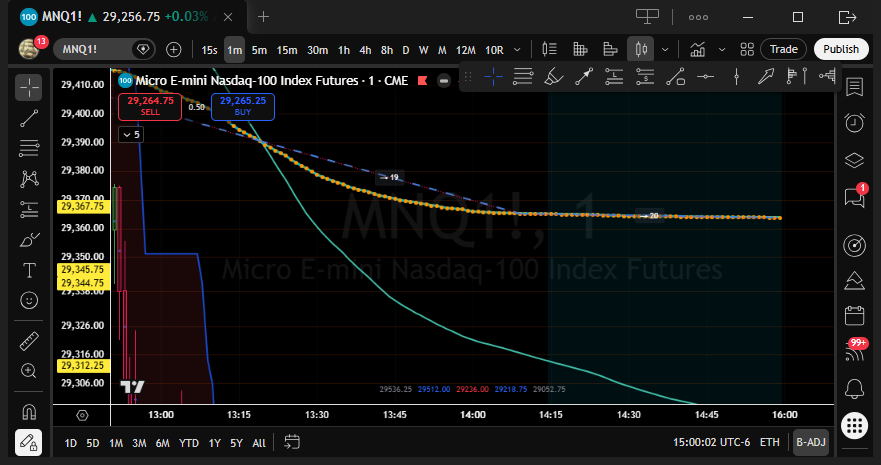Open the forecasting and position tools group

click(x=29, y=209)
